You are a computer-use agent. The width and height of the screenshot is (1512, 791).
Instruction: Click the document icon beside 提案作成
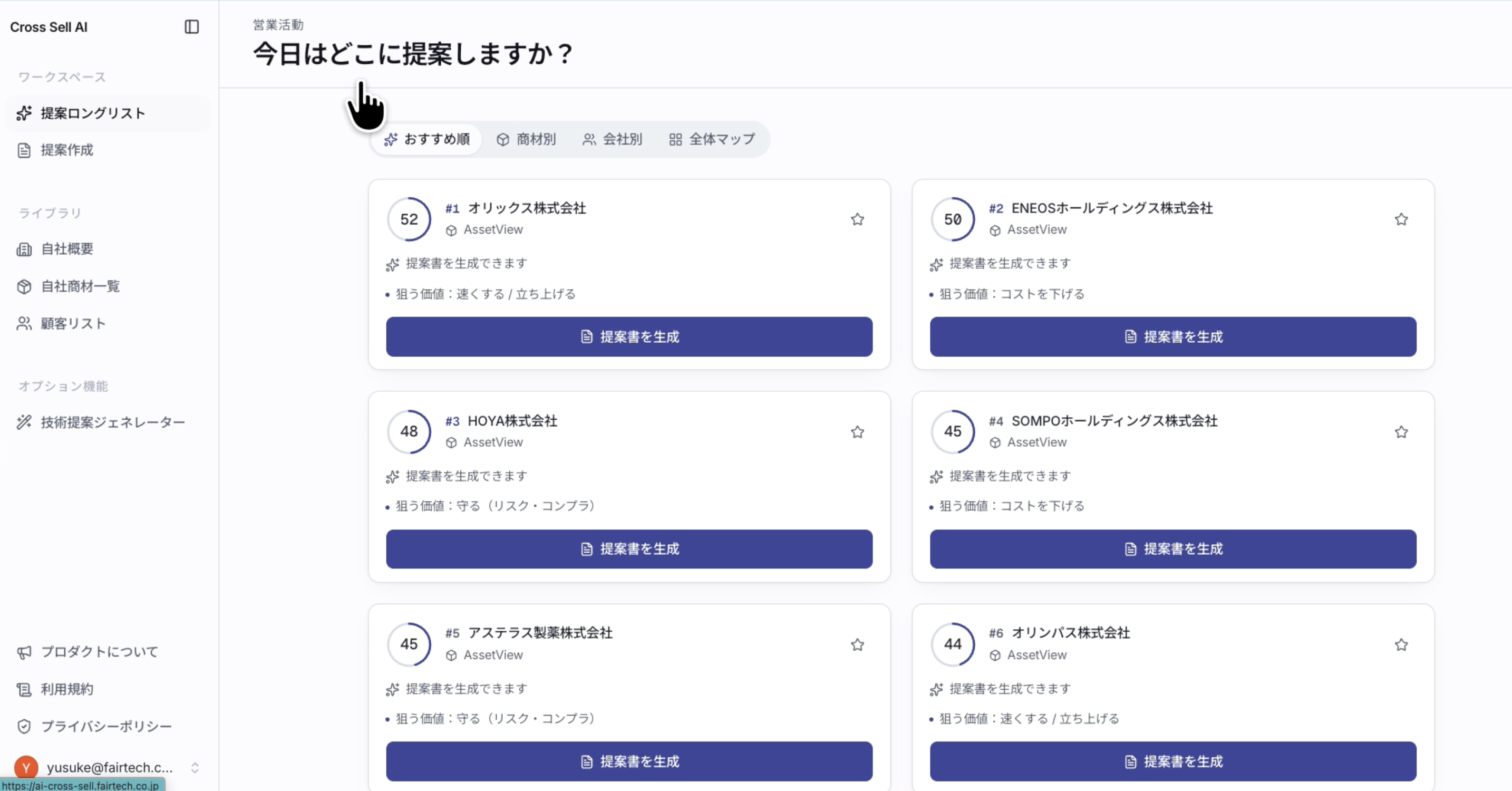(x=24, y=150)
